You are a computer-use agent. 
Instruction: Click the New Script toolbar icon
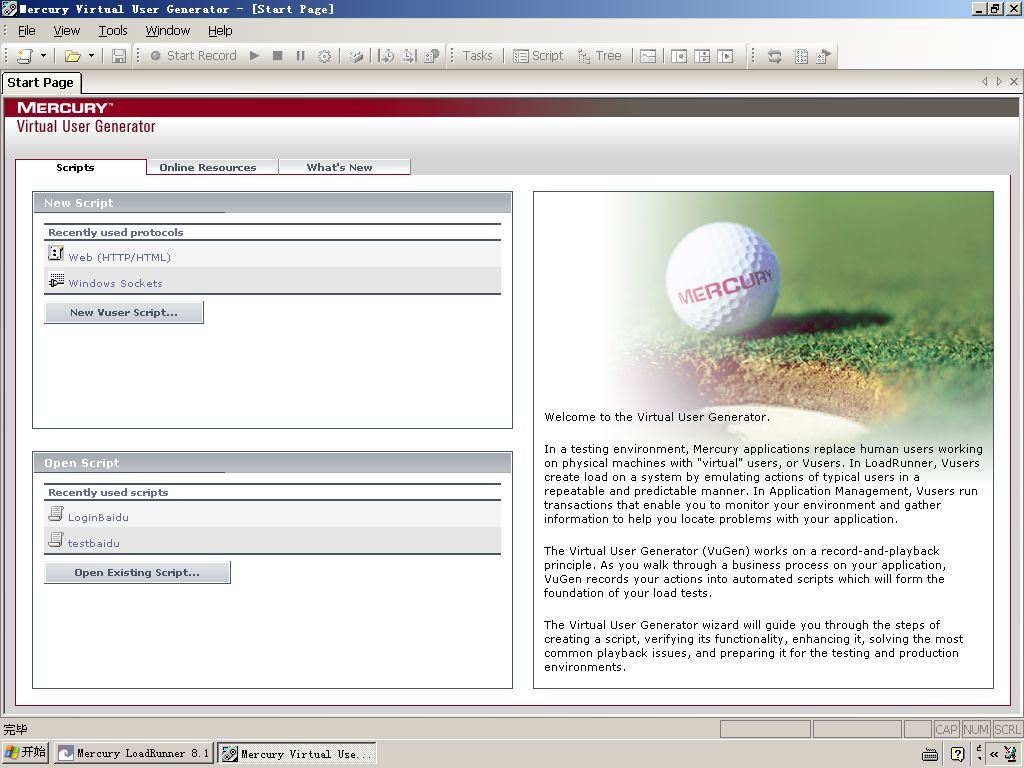(24, 56)
